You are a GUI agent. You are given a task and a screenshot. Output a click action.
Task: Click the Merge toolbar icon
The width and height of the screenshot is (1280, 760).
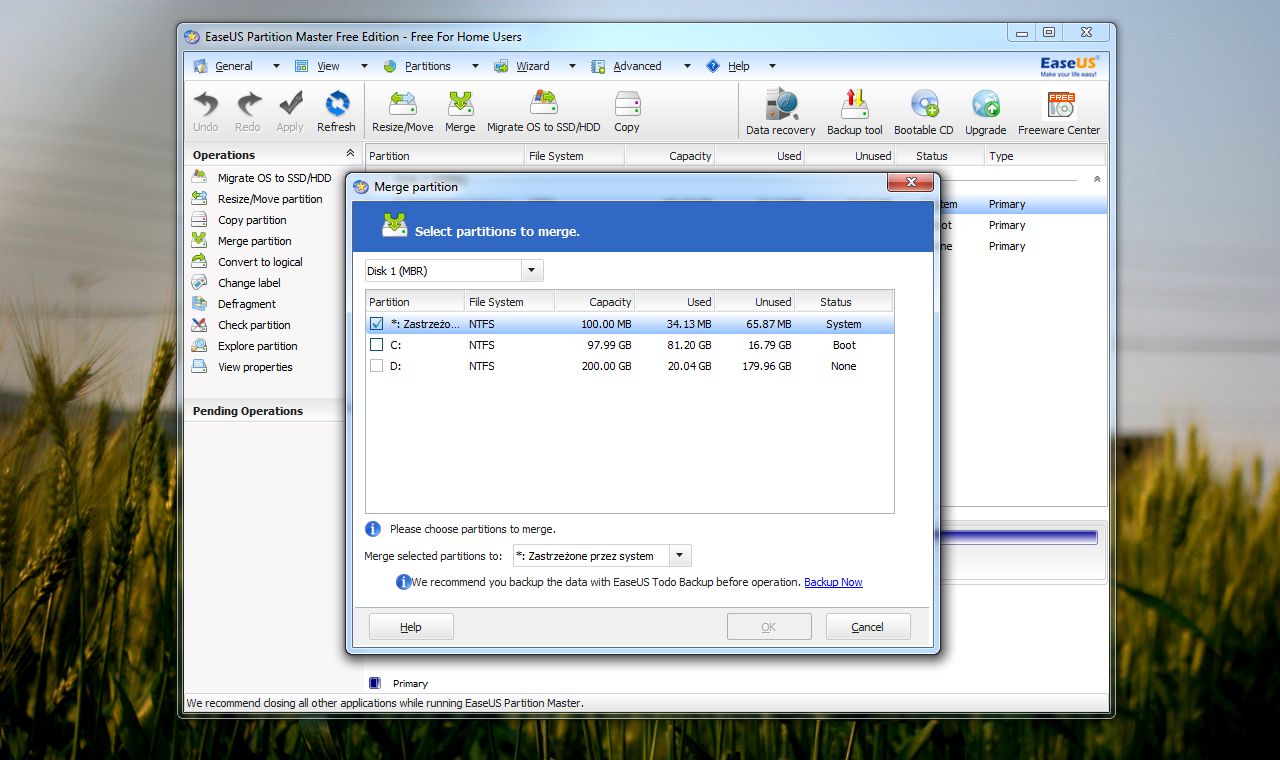460,111
